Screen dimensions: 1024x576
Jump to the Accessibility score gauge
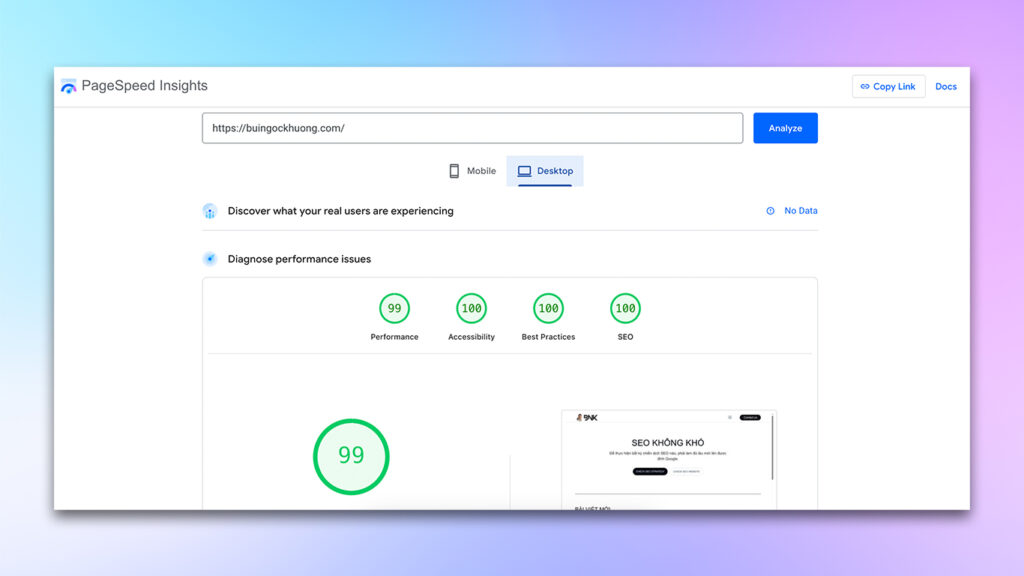coord(472,308)
